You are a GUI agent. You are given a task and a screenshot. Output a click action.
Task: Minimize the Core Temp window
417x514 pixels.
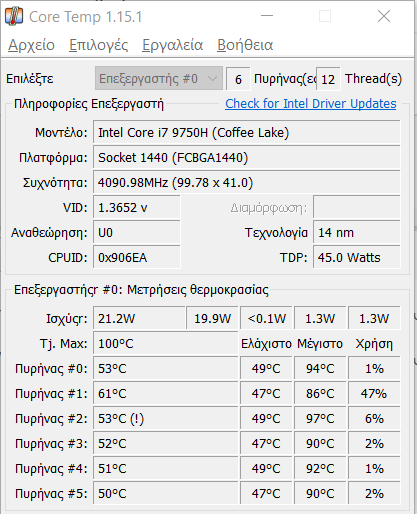[267, 16]
